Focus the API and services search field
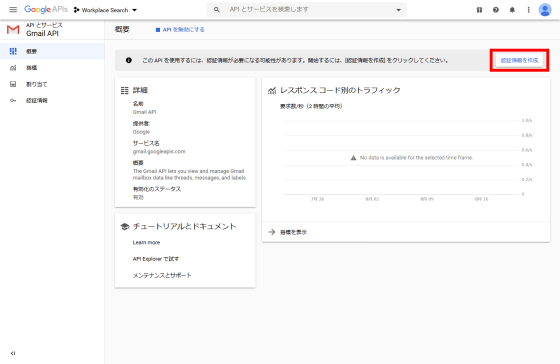560x364 pixels. [306, 10]
